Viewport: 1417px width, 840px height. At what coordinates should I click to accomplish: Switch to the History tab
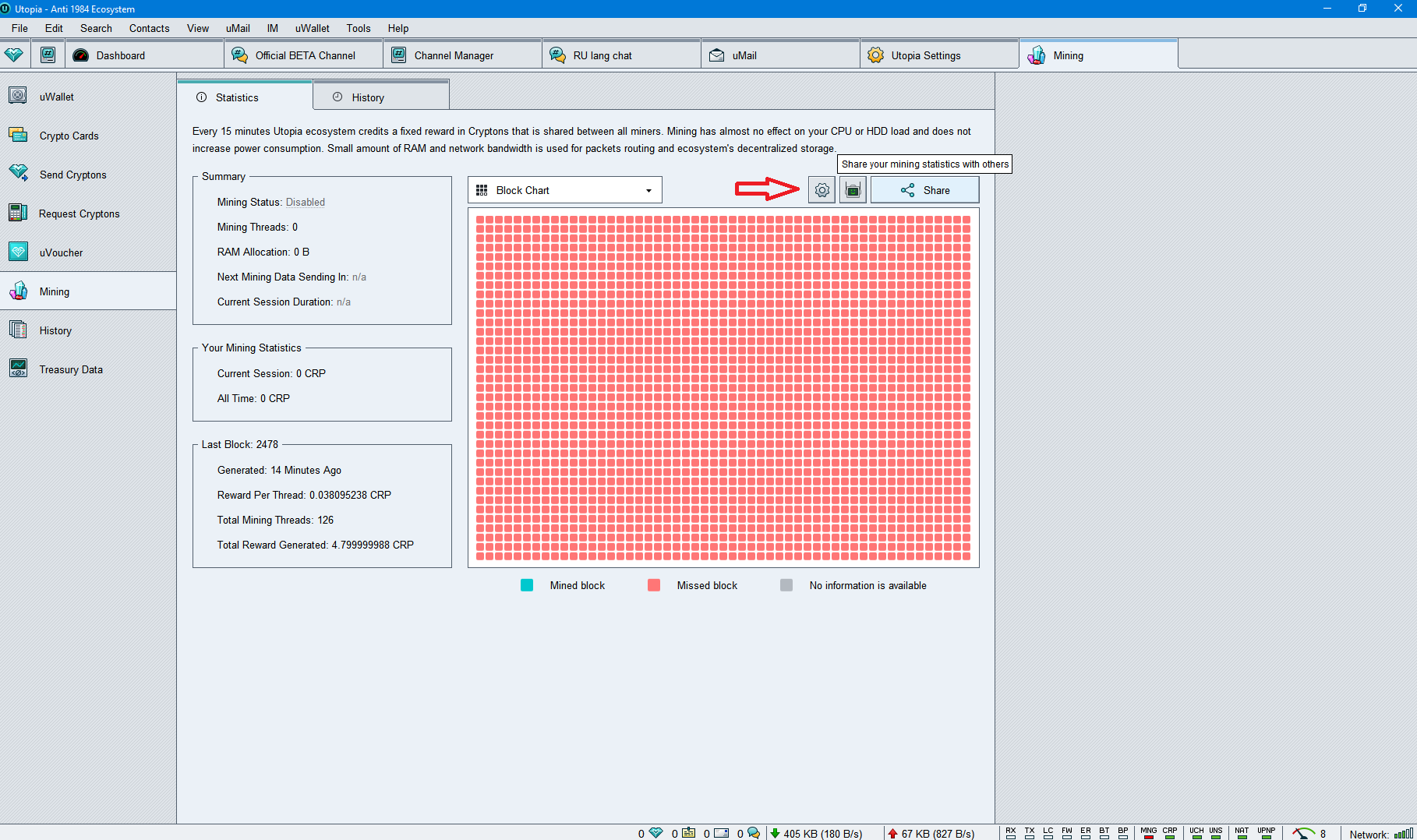click(367, 97)
